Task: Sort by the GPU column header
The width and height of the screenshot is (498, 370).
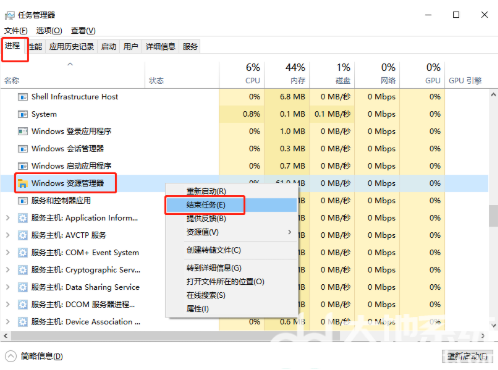Action: click(422, 74)
